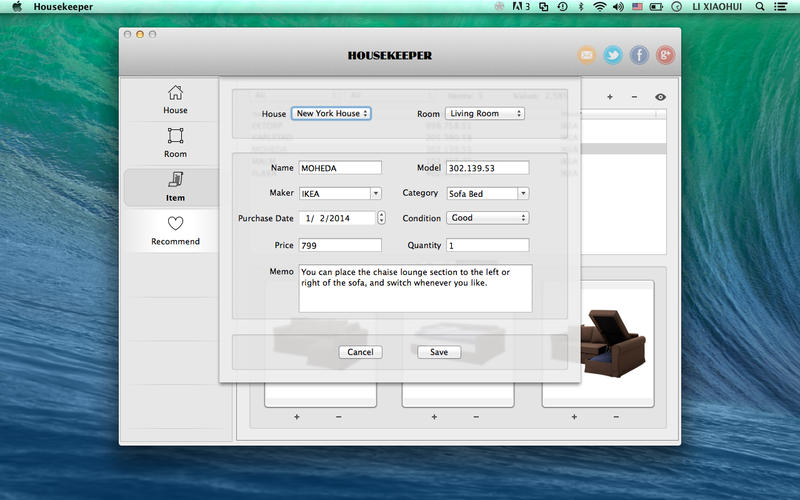
Task: Click the Cancel button
Action: [x=360, y=352]
